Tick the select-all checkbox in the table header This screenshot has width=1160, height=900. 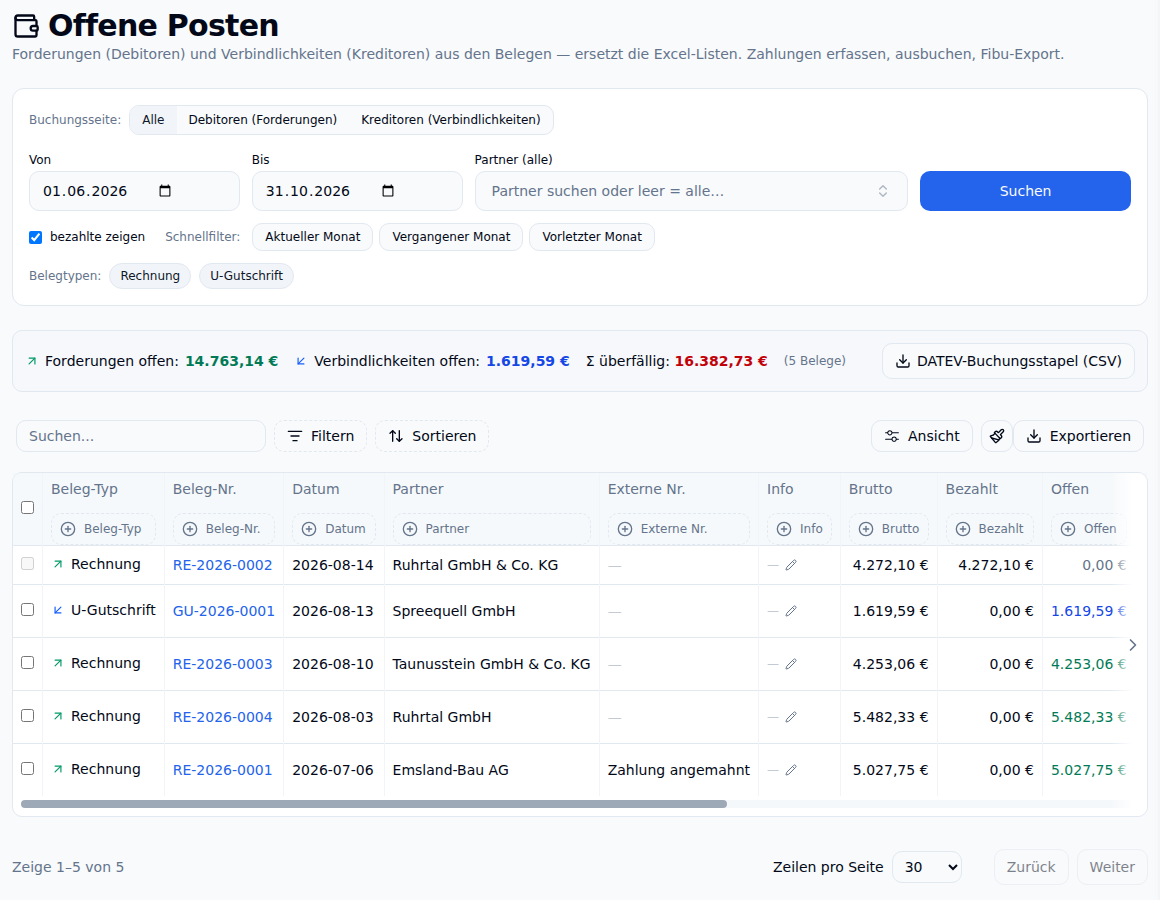(x=27, y=507)
